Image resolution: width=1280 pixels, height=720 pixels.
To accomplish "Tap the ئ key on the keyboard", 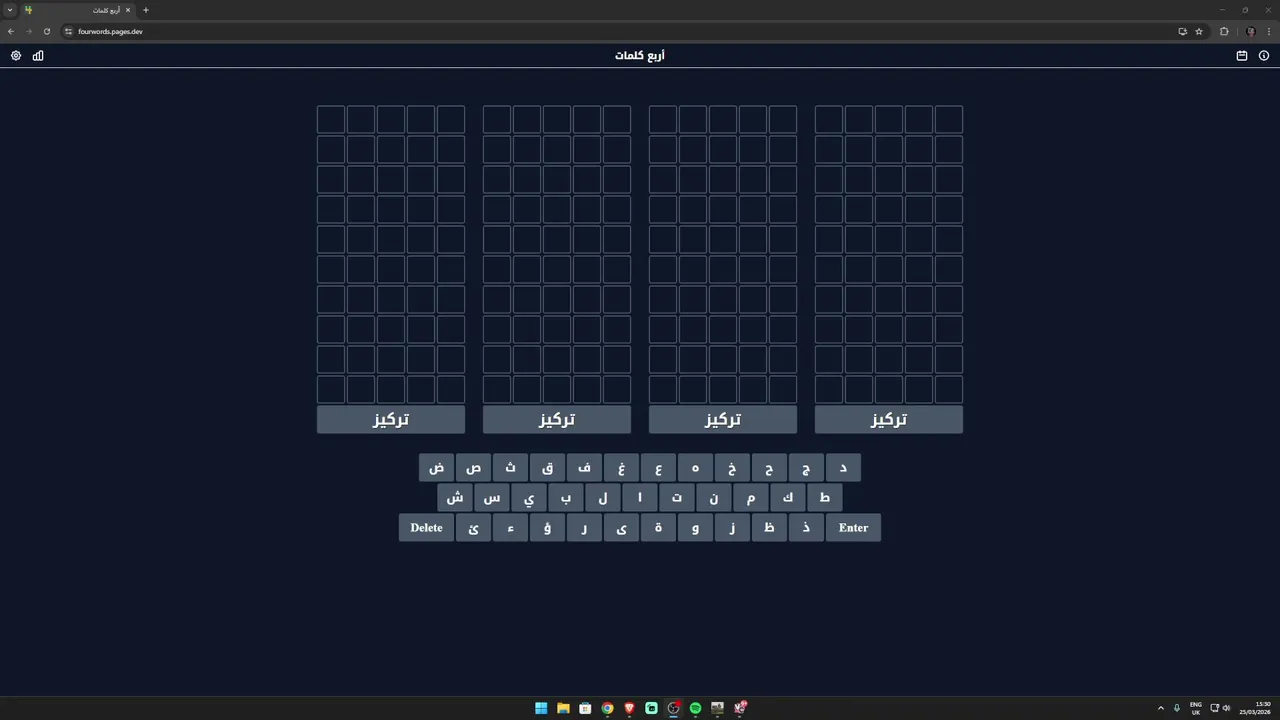I will [473, 528].
